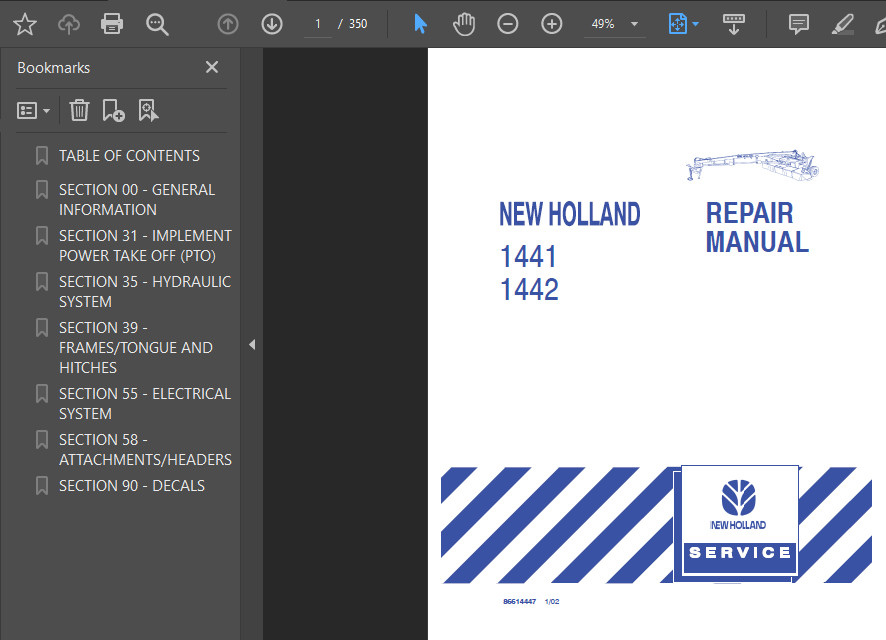Save file to cloud storage
This screenshot has width=886, height=640.
68,23
